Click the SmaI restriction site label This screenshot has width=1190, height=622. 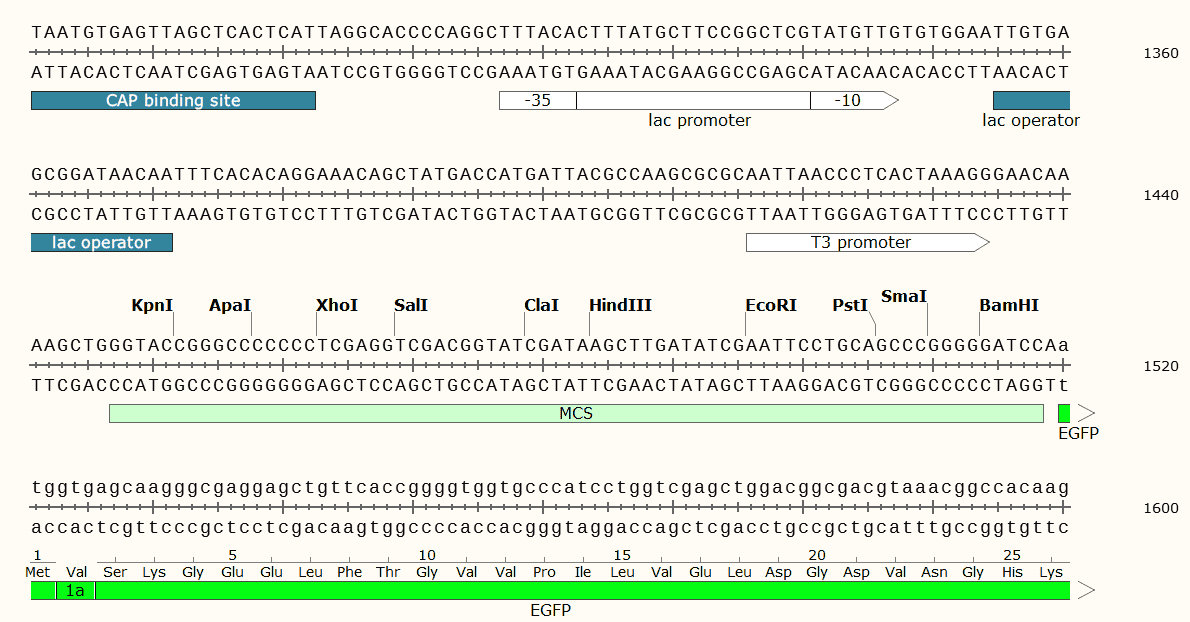tap(904, 296)
